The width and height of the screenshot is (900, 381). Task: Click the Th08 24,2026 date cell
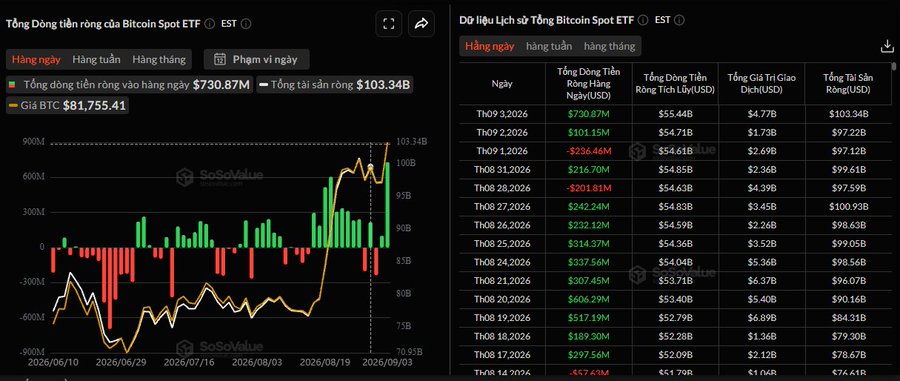(501, 262)
